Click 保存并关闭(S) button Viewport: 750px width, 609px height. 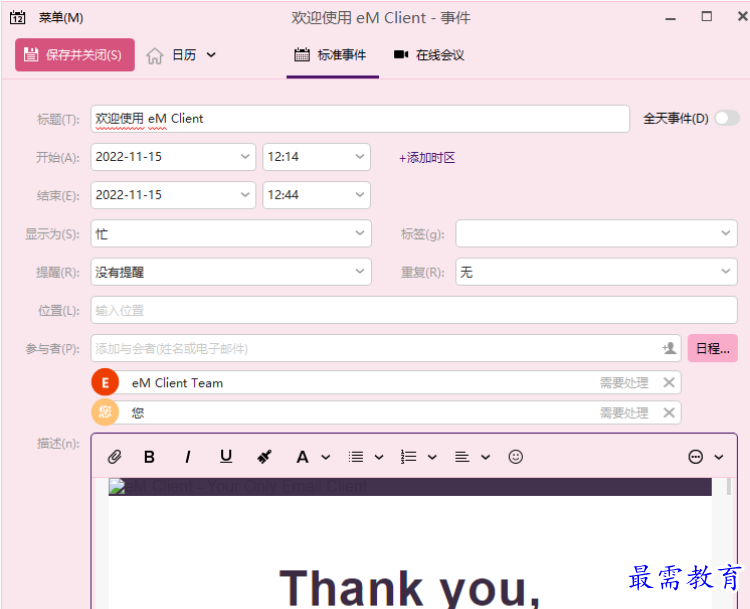click(x=75, y=55)
